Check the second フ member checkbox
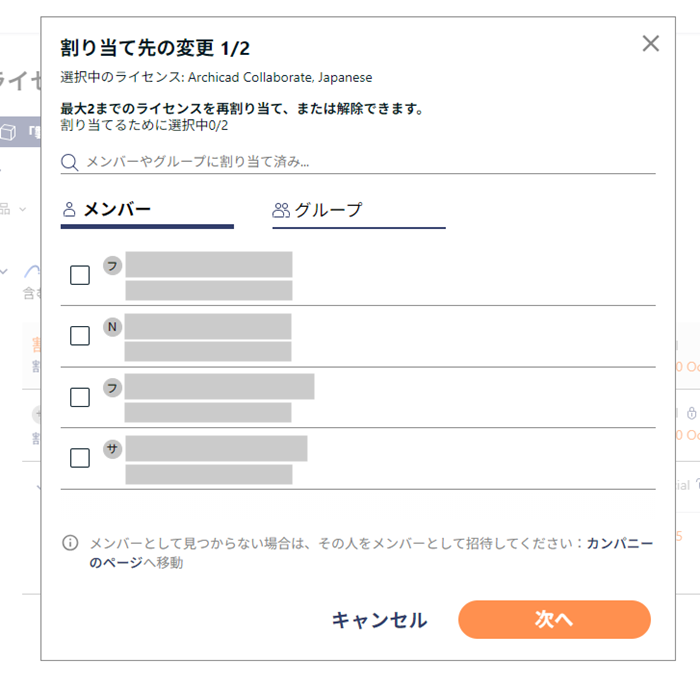Screen dimensions: 700x685 point(80,397)
